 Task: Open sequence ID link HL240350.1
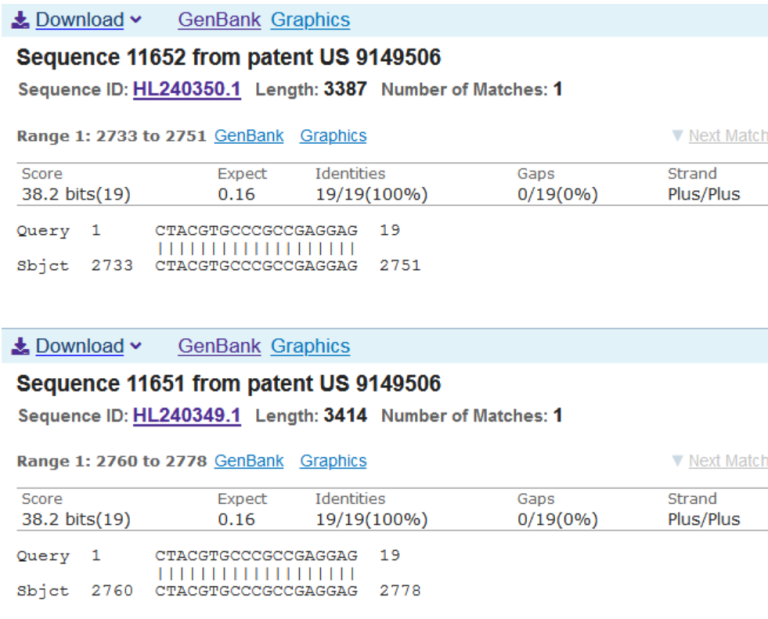coord(187,89)
